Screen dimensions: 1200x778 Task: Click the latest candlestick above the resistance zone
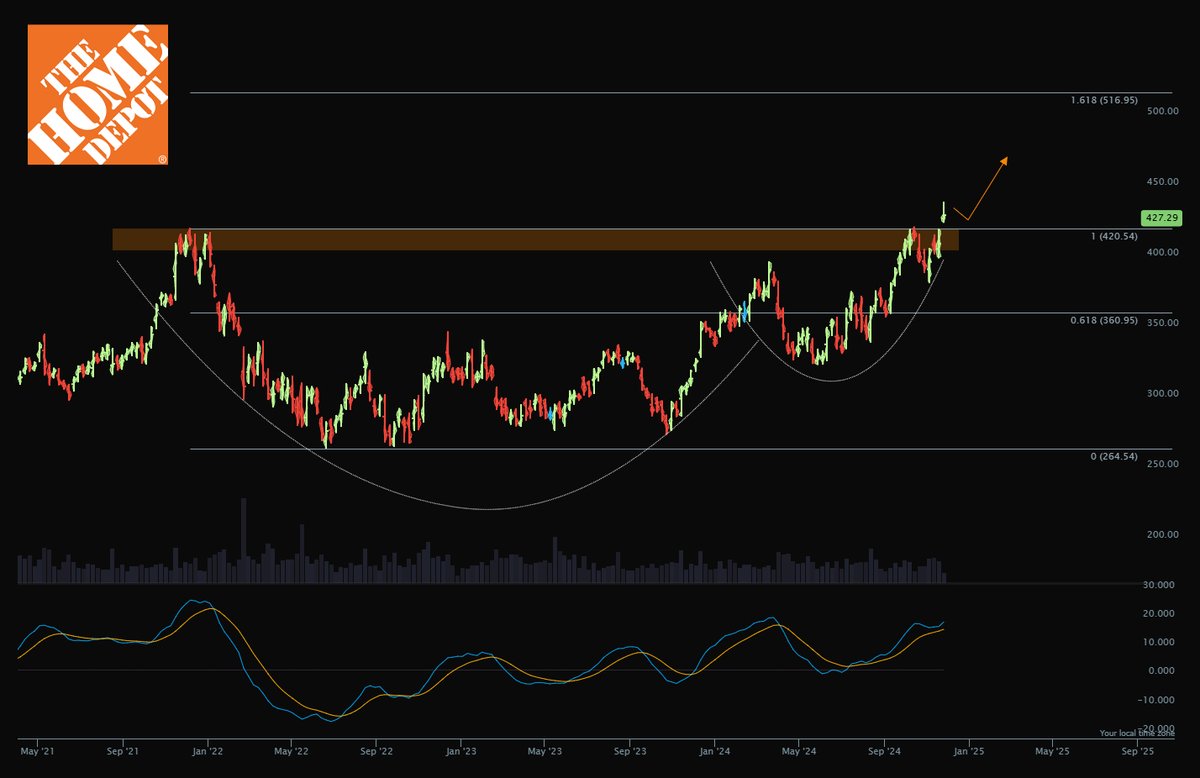pos(943,212)
